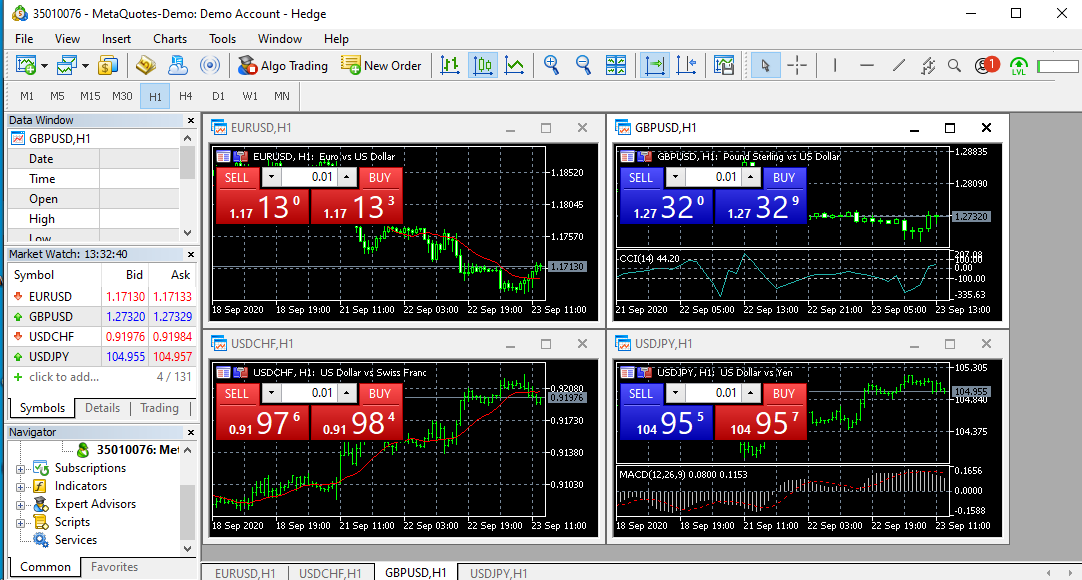
Task: Open the Profiles toolbar icon
Action: point(66,66)
